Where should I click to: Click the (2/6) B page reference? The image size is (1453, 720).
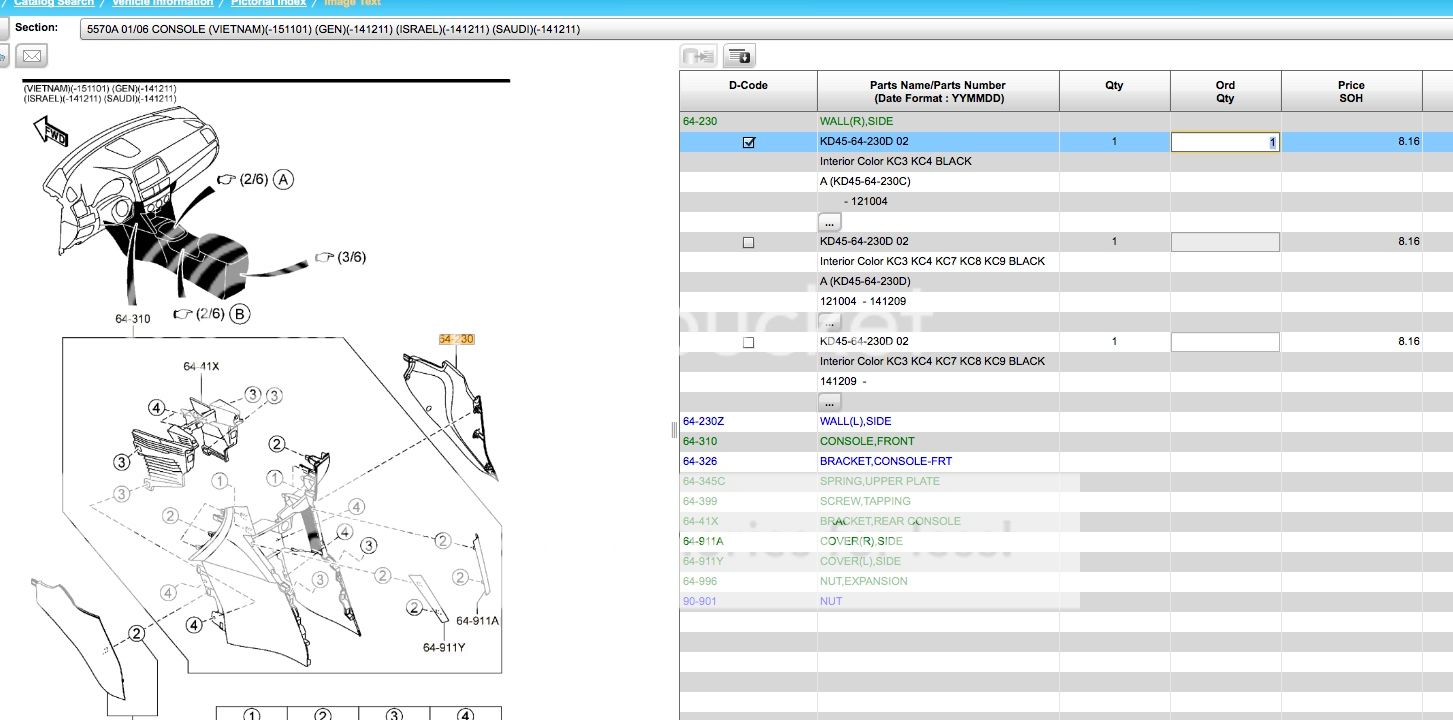pyautogui.click(x=211, y=314)
